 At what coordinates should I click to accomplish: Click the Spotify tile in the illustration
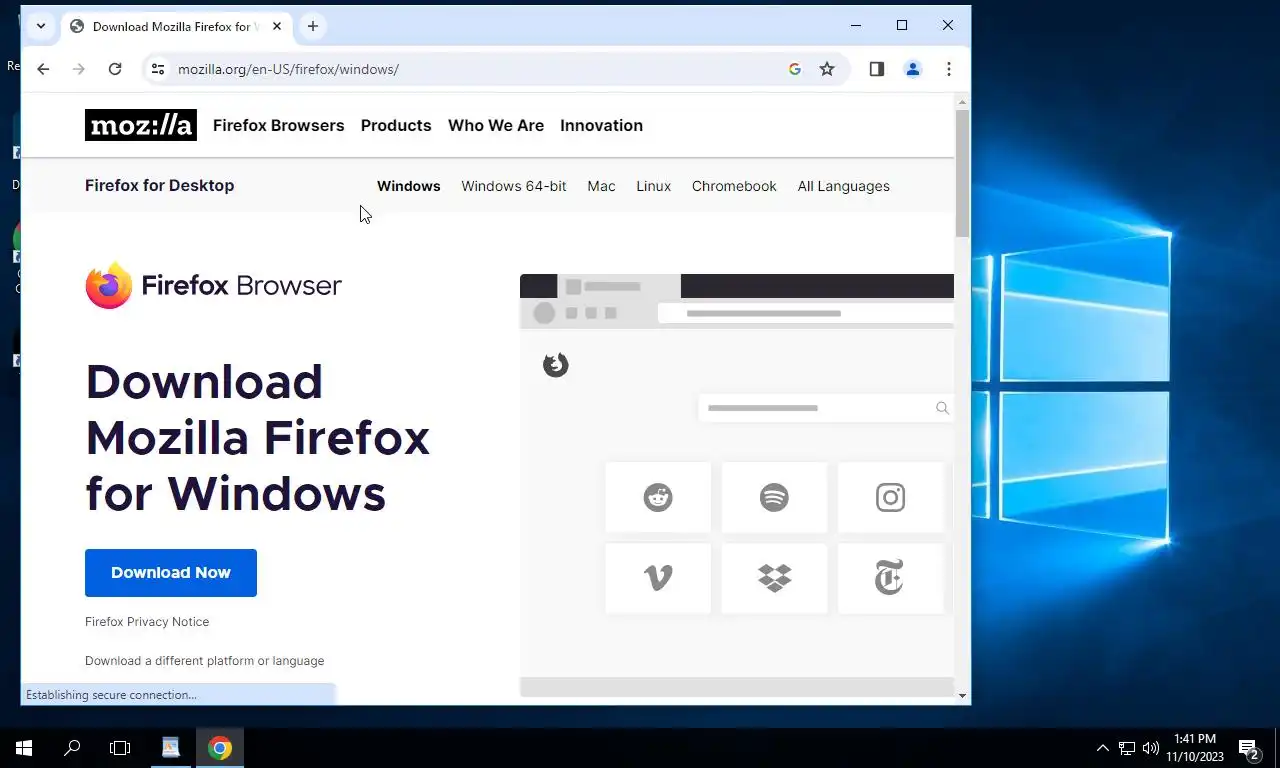click(x=774, y=497)
